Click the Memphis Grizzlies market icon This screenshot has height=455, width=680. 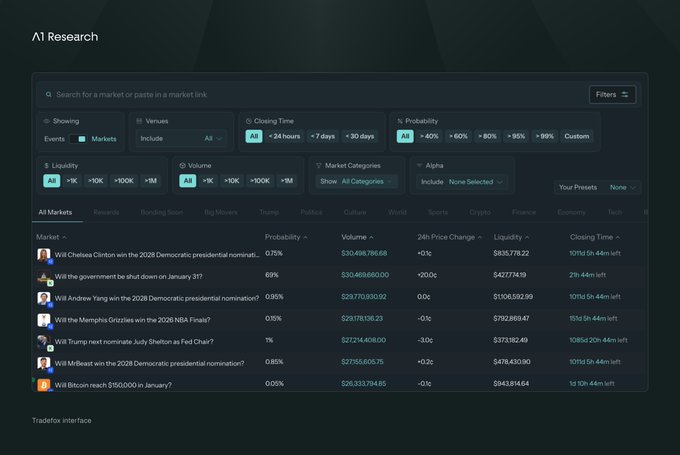44,320
